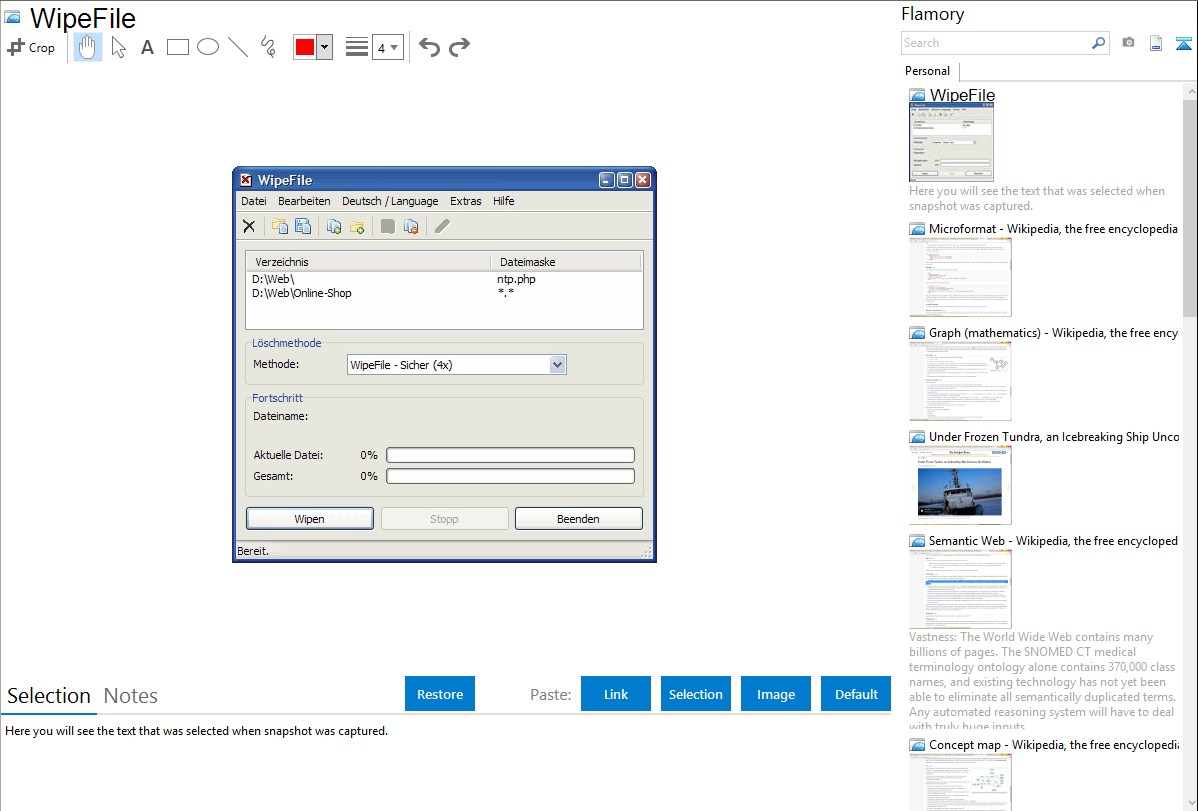Click the open-list folder icon in WipeFile toolbar

pos(280,226)
